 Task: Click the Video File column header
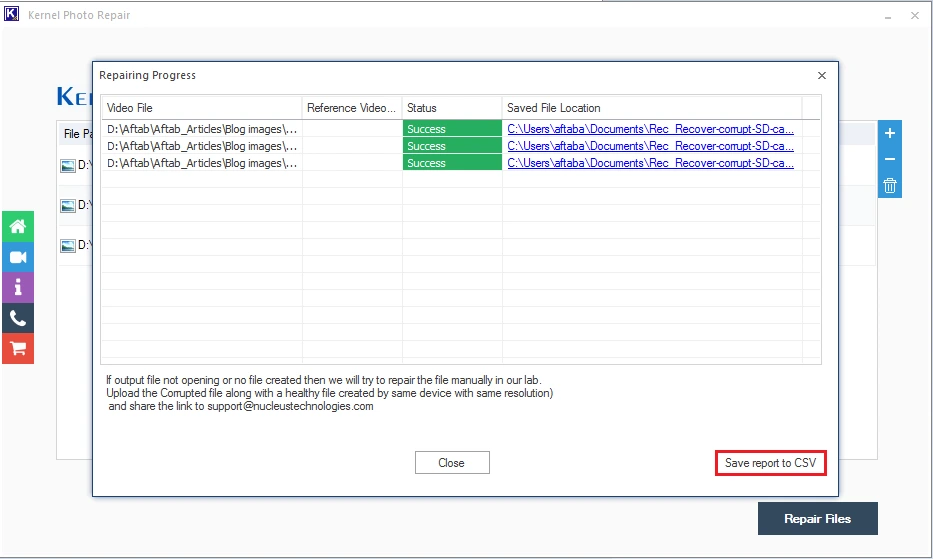tap(200, 108)
